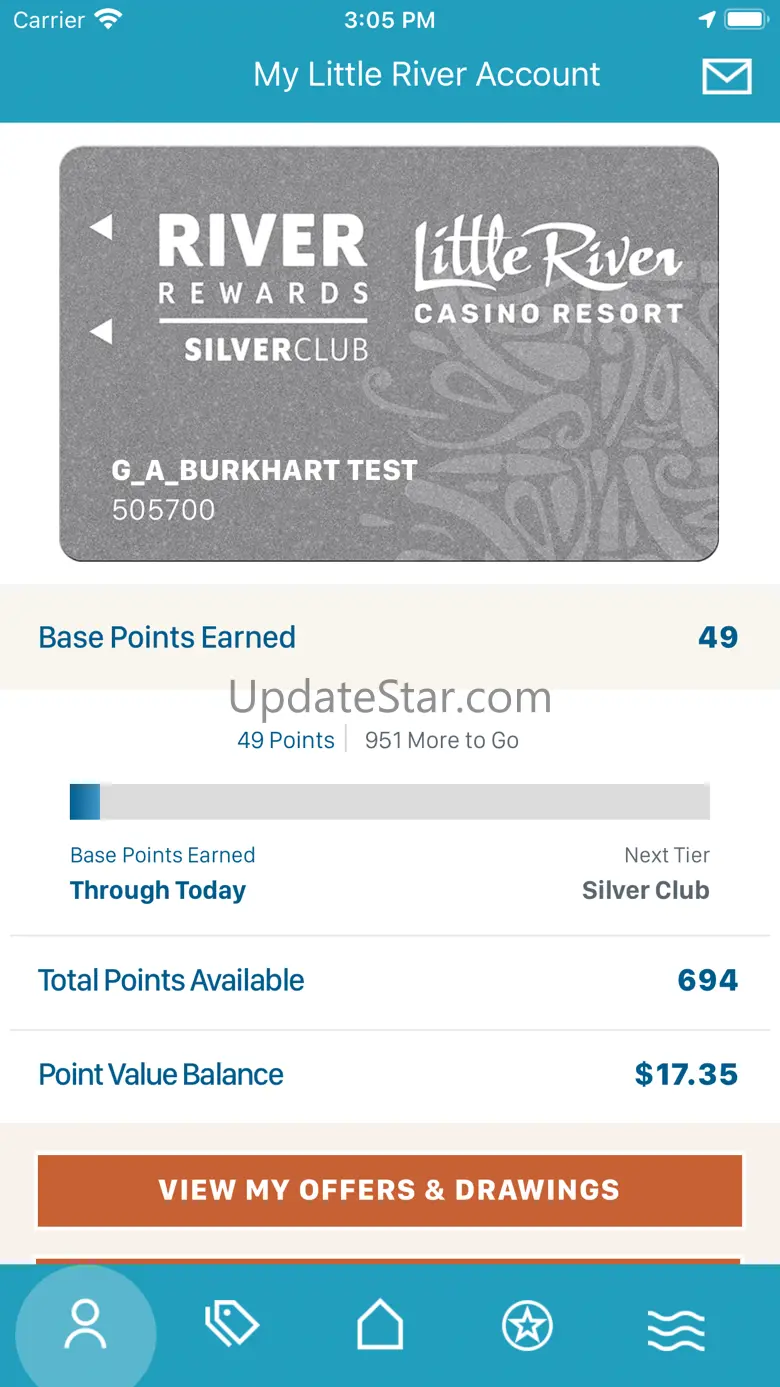Open the messages envelope icon
Screen dimensions: 780x1387
coord(727,76)
